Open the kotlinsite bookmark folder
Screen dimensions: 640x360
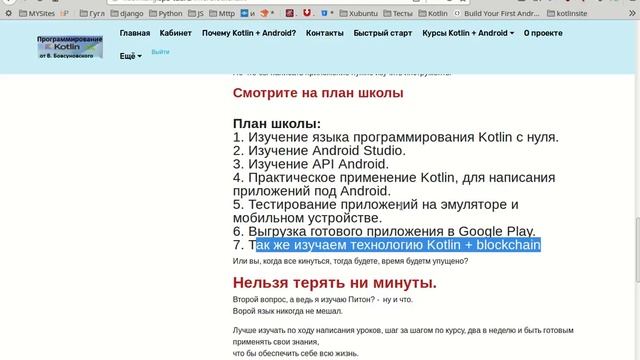point(567,13)
